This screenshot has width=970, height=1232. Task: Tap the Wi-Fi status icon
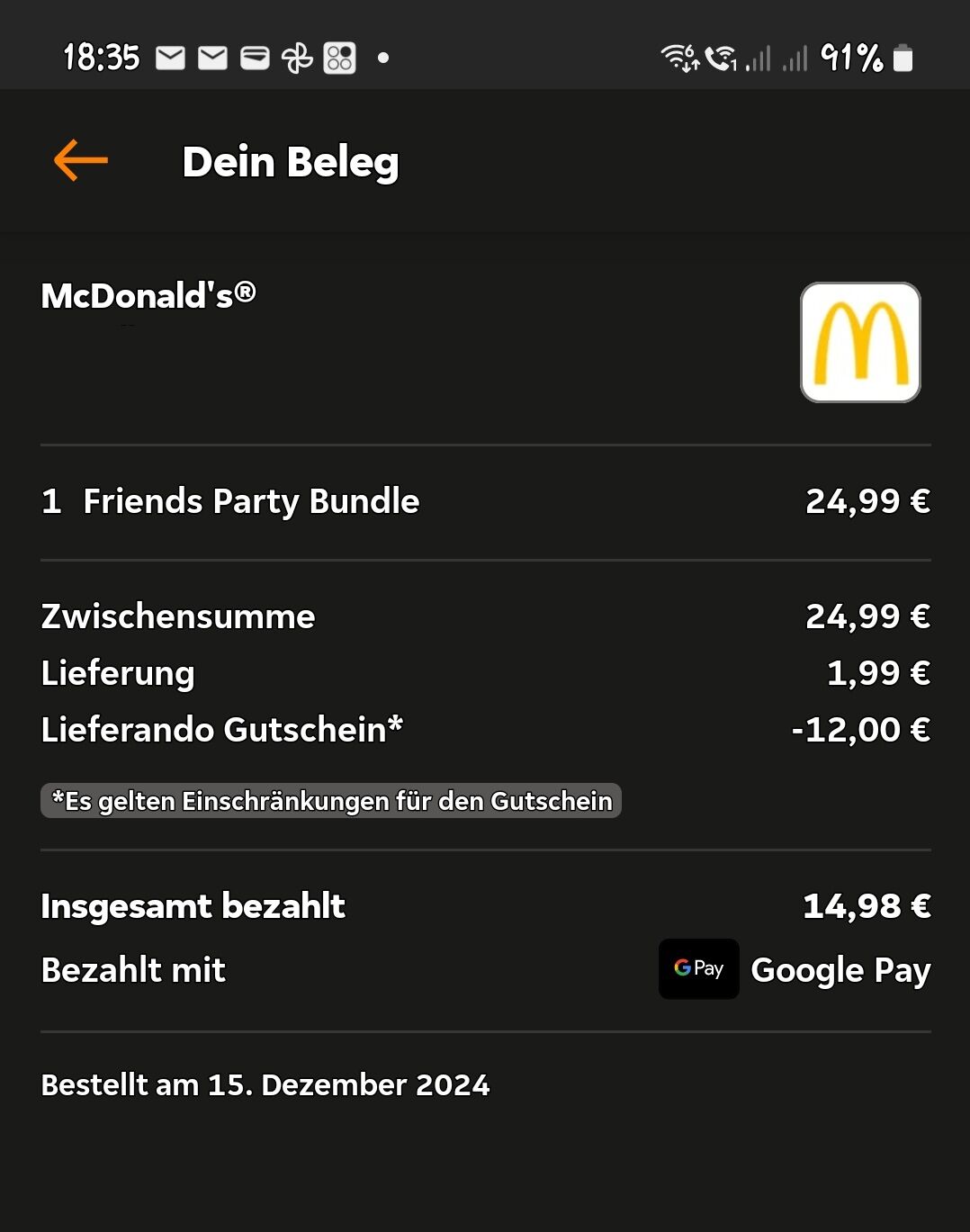(x=679, y=58)
